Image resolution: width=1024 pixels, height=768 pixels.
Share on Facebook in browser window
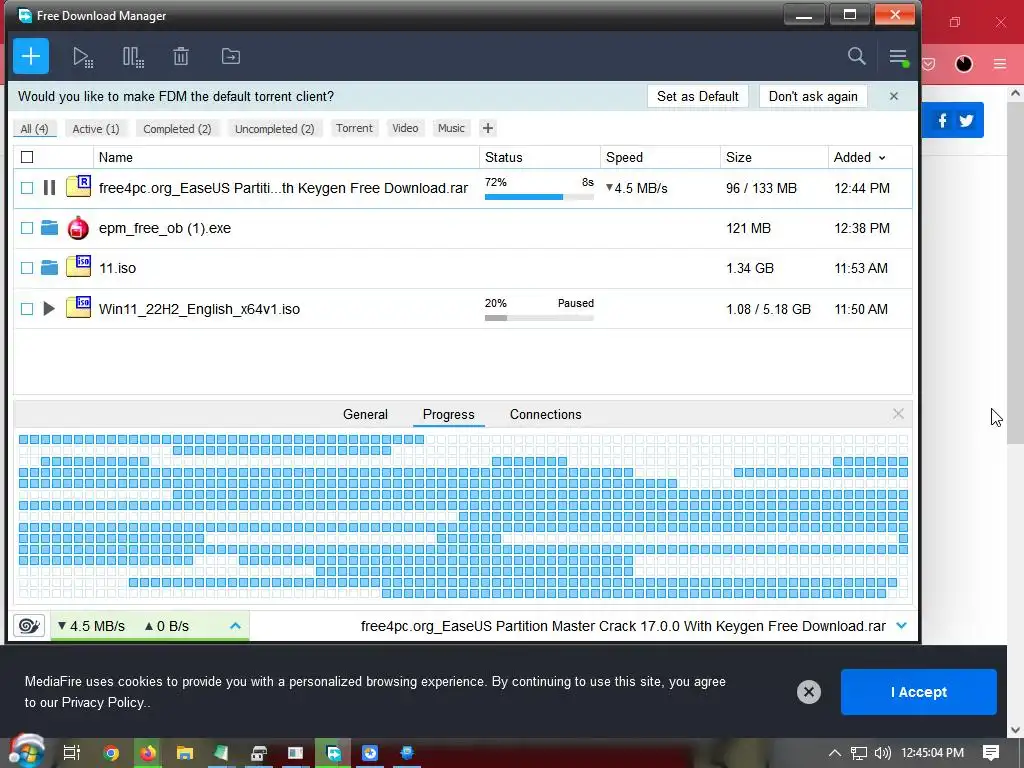click(x=942, y=121)
